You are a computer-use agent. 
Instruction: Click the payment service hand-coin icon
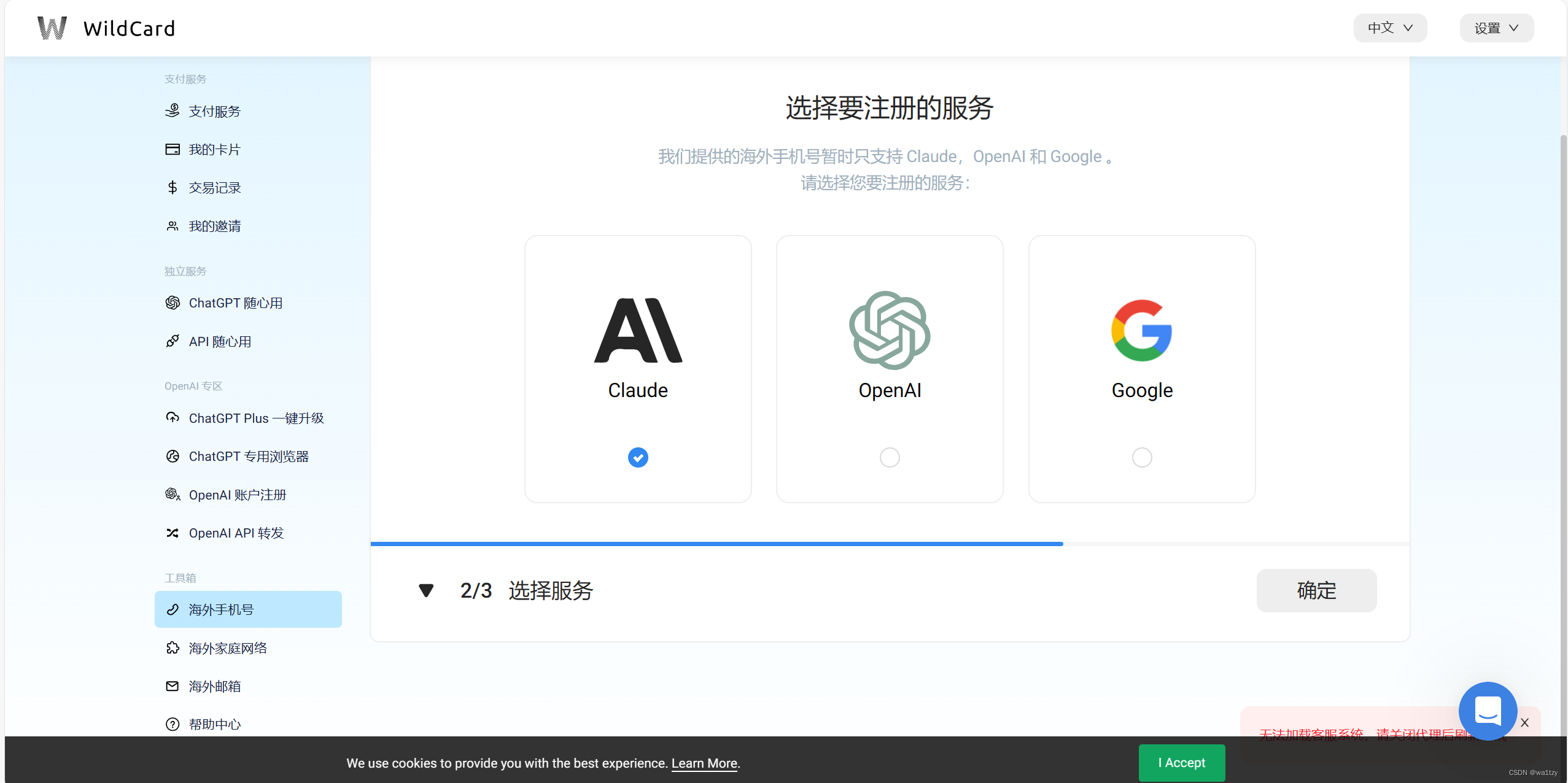pos(173,111)
